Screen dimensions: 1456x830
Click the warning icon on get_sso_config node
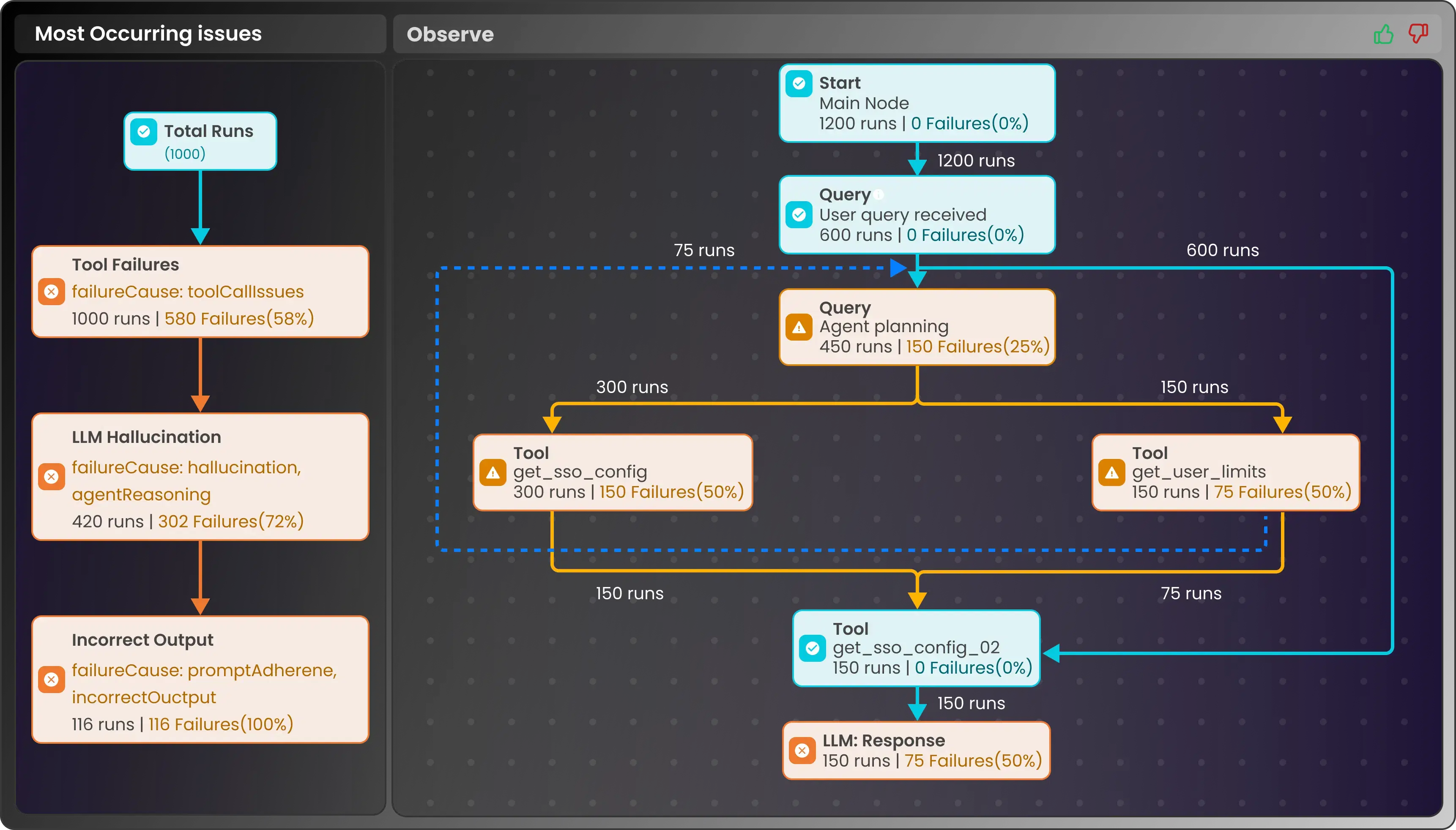[x=493, y=472]
